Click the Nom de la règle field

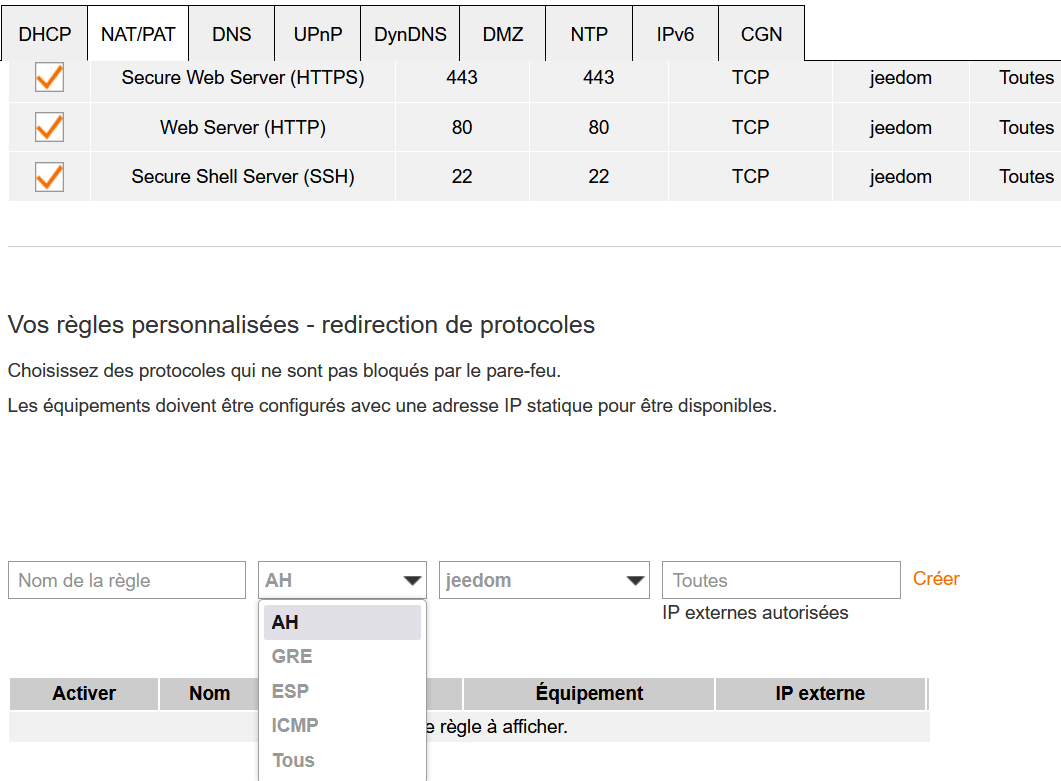(x=127, y=580)
